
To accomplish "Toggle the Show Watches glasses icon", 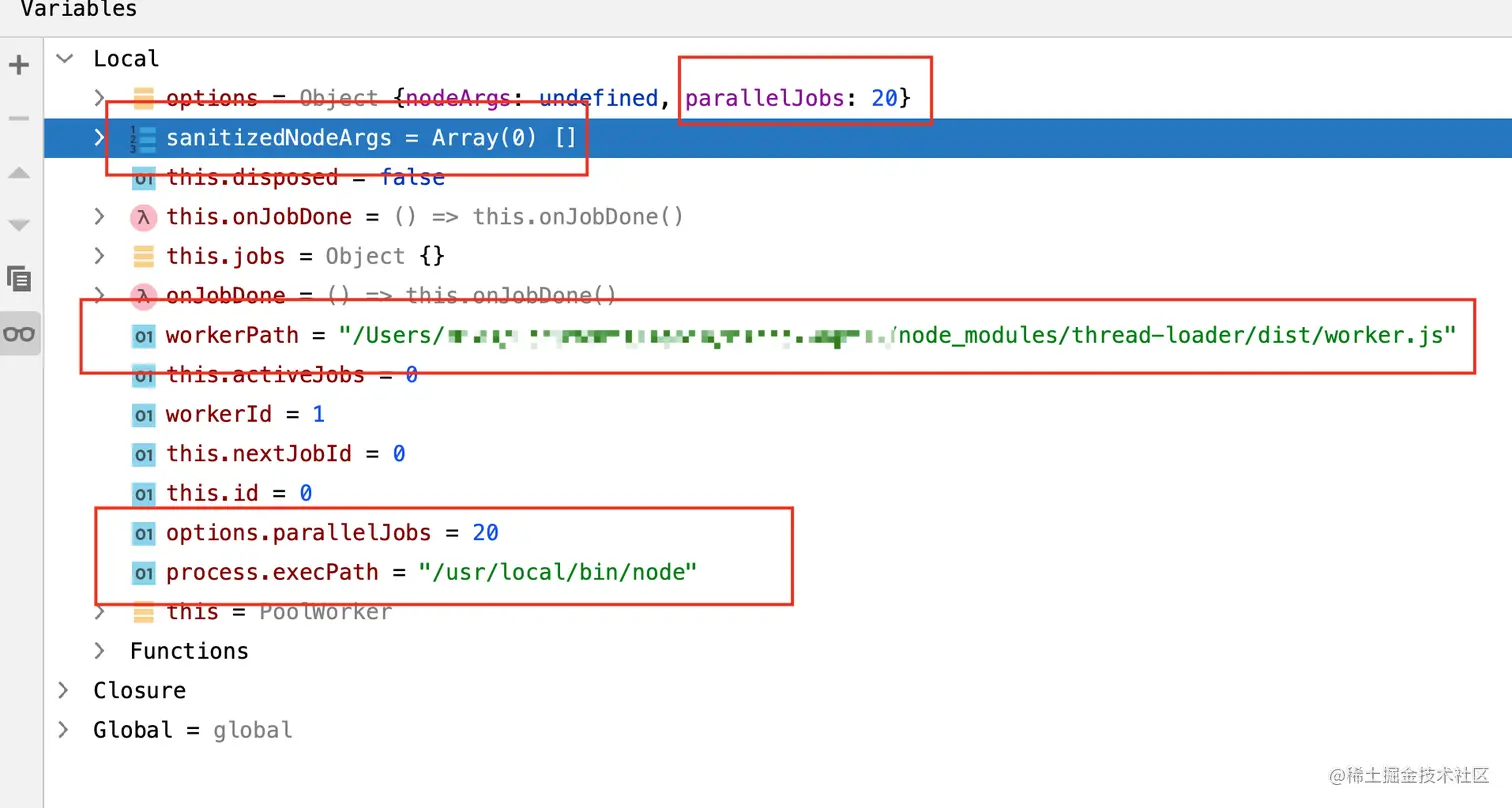I will 19,333.
